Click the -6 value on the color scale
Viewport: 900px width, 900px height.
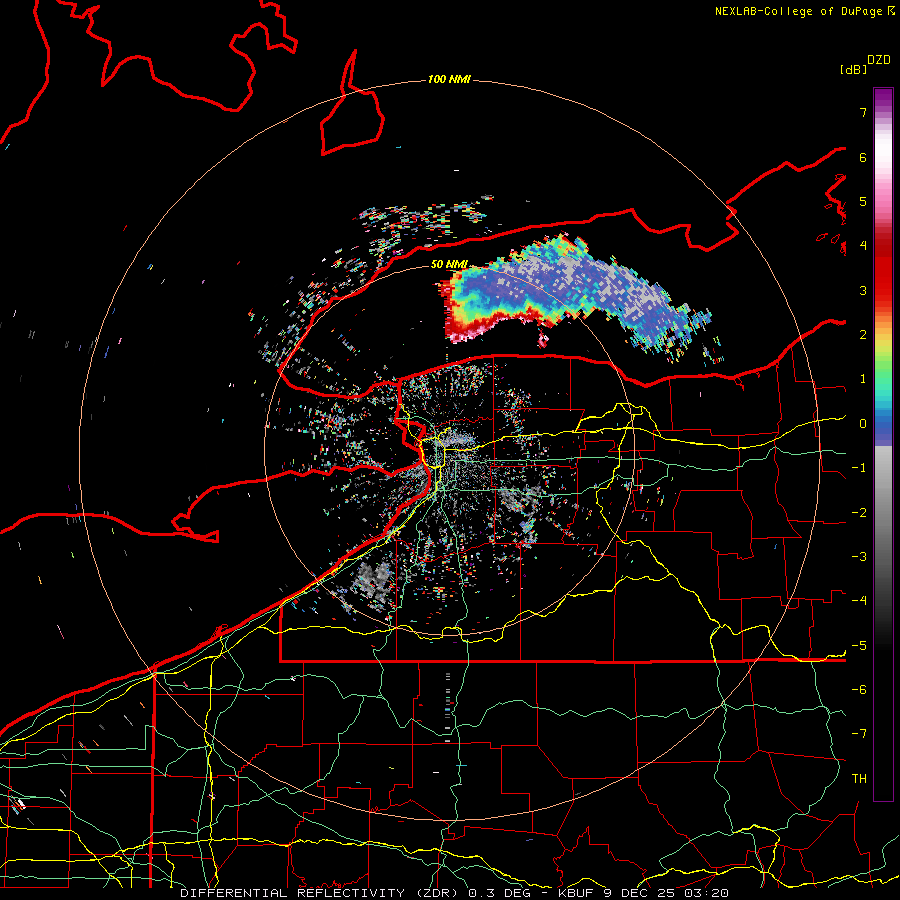pos(859,690)
